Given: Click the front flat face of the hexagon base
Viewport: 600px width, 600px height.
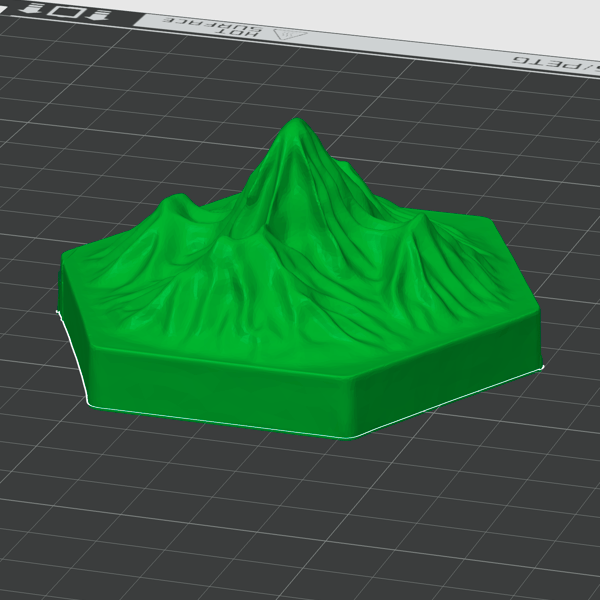Looking at the screenshot, I should pos(220,390).
